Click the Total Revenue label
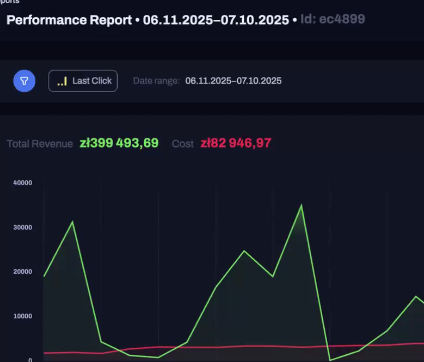The width and height of the screenshot is (424, 362). pyautogui.click(x=40, y=144)
